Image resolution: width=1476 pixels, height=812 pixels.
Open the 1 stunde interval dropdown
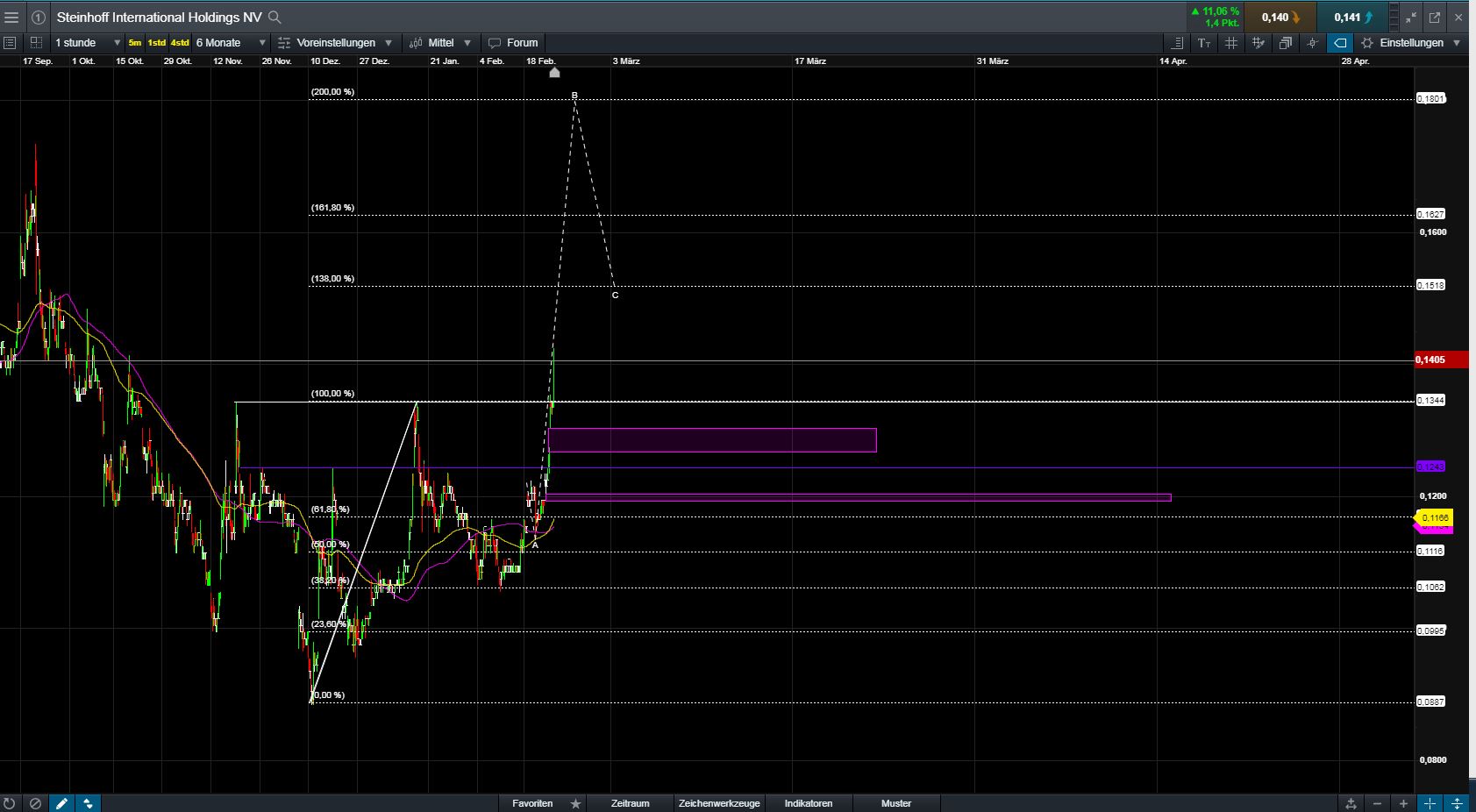pyautogui.click(x=83, y=42)
